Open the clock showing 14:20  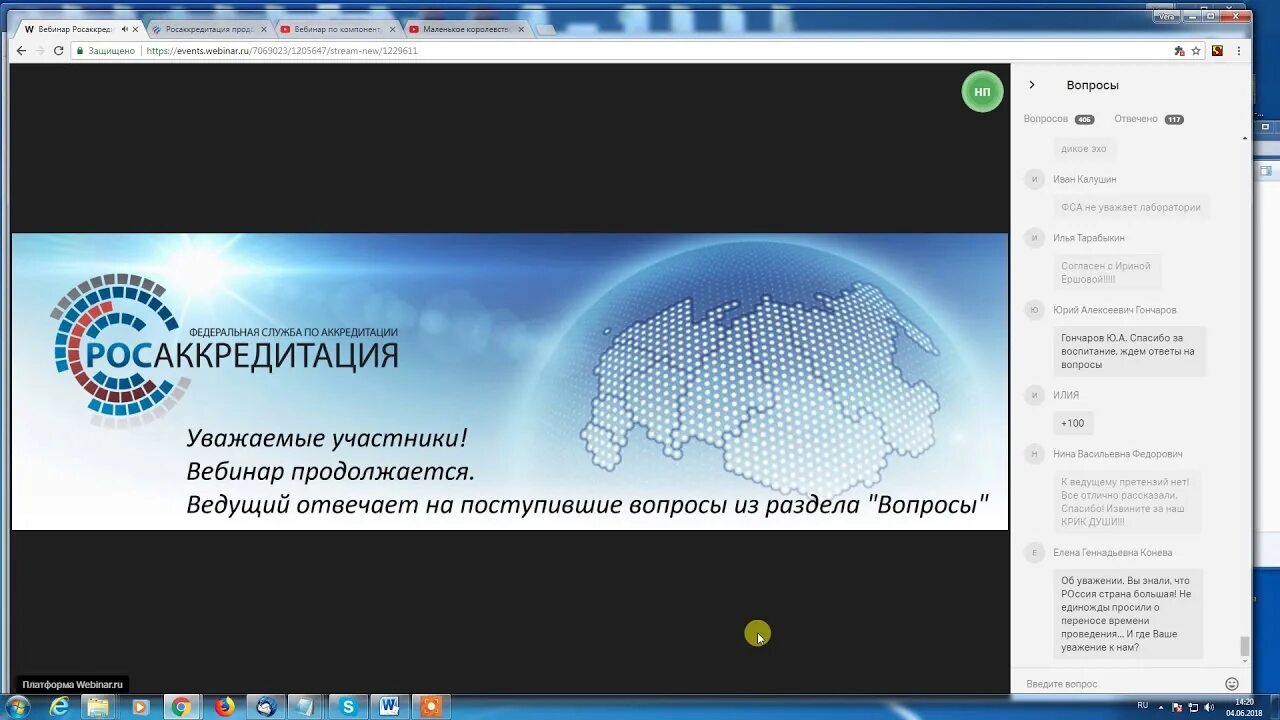[x=1245, y=707]
